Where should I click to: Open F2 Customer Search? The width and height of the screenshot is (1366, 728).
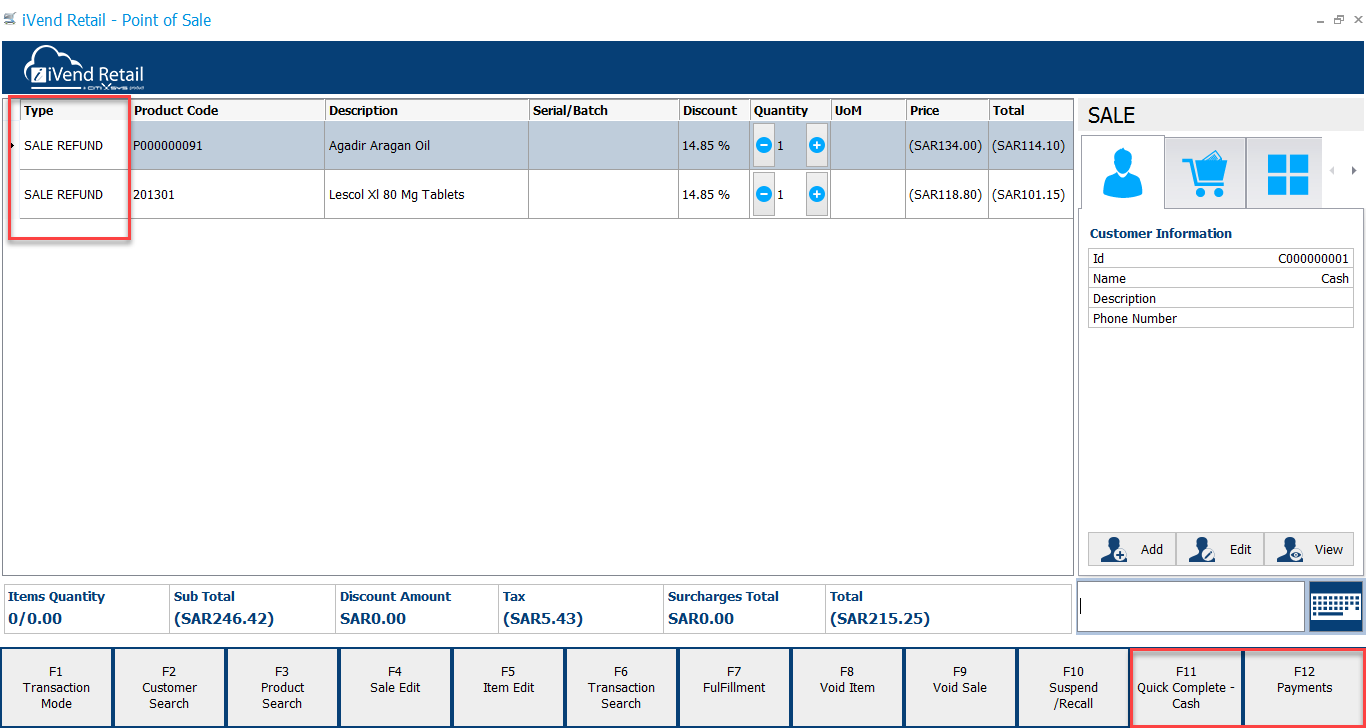[x=170, y=687]
